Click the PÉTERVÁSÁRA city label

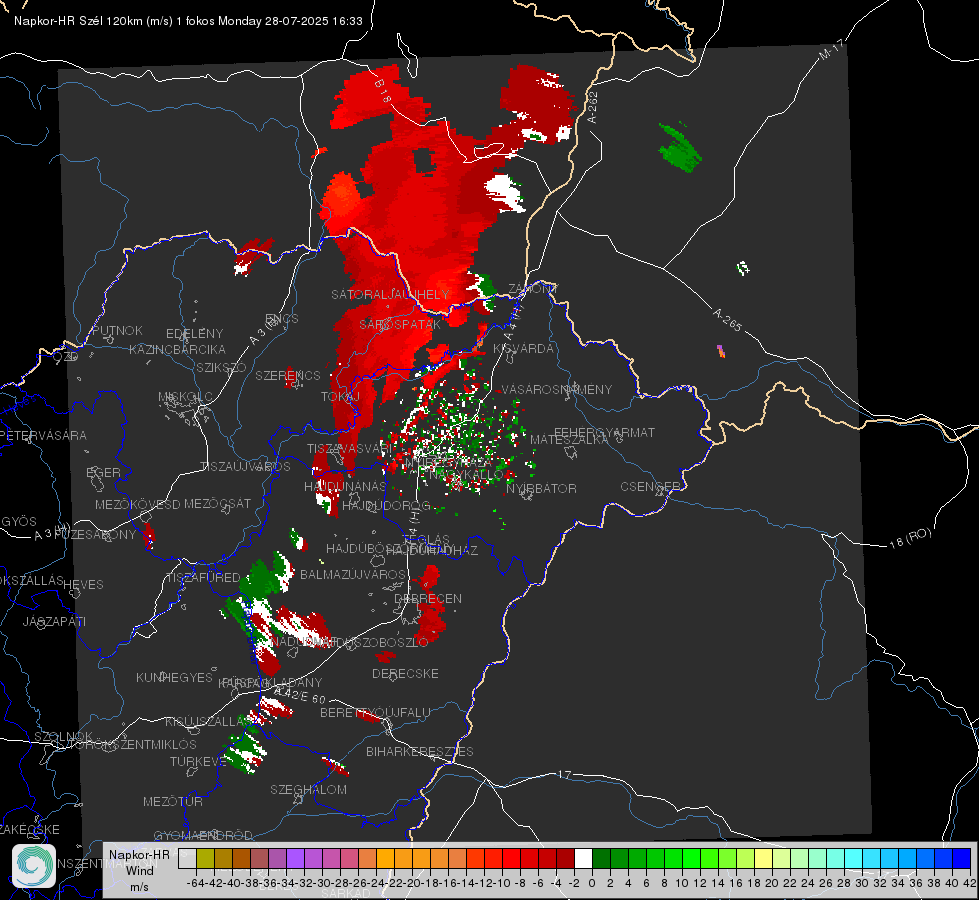(43, 435)
